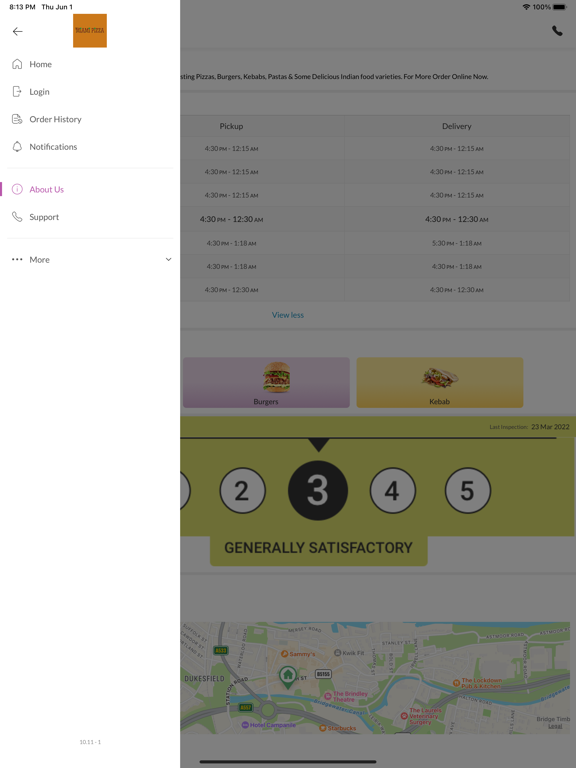Screen dimensions: 576x768
Task: Tap the call phone icon top right
Action: click(x=557, y=31)
